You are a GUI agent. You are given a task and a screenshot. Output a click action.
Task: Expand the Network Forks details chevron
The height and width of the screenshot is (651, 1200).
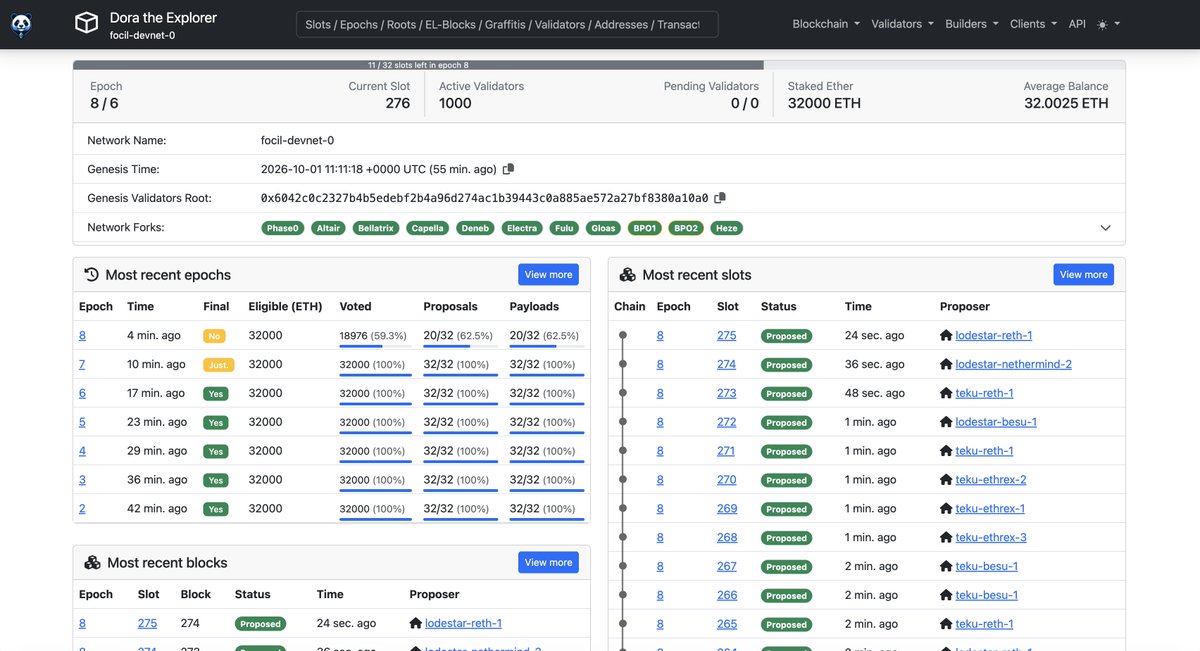1105,228
